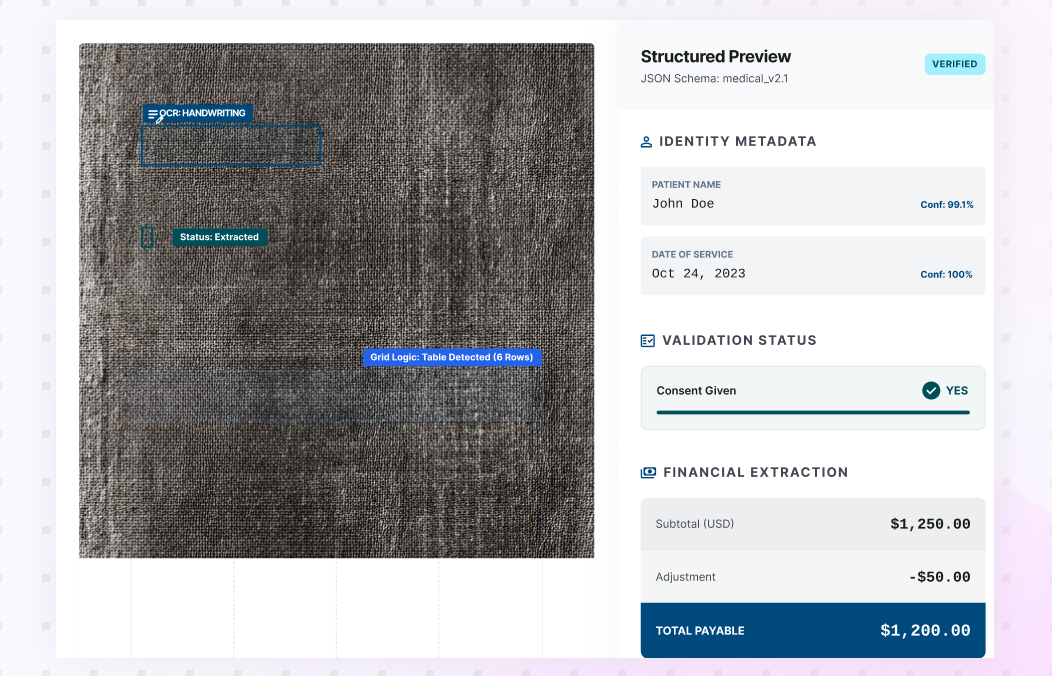Click the Status: Extracted tag
This screenshot has height=676, width=1052.
point(219,237)
